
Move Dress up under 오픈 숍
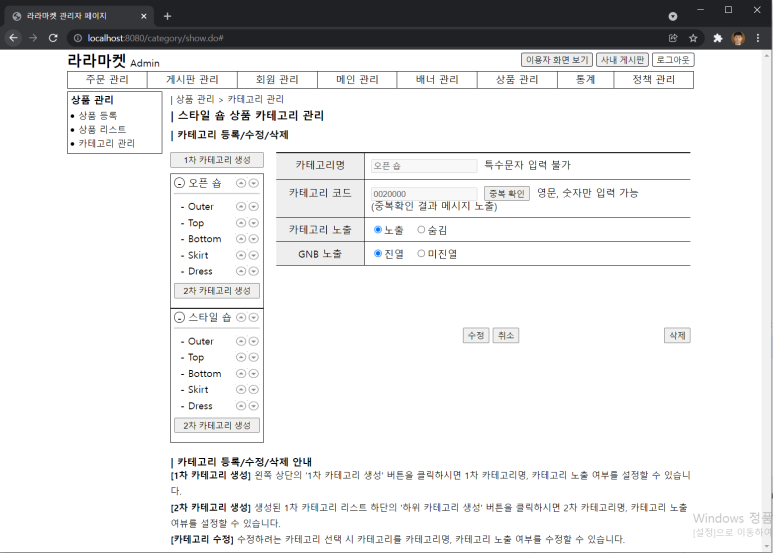click(x=241, y=271)
